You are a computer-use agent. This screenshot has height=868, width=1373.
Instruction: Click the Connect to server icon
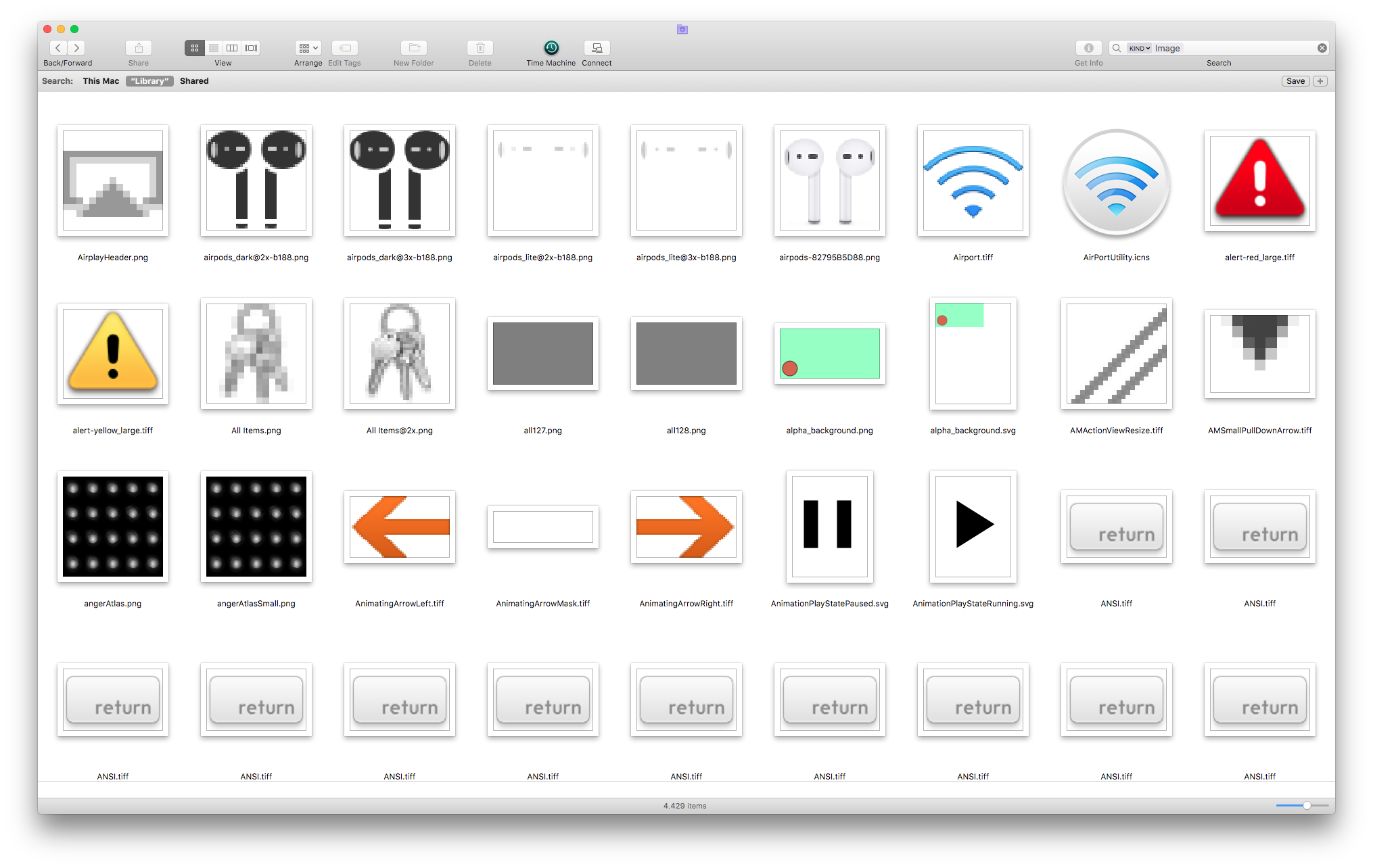coord(597,48)
